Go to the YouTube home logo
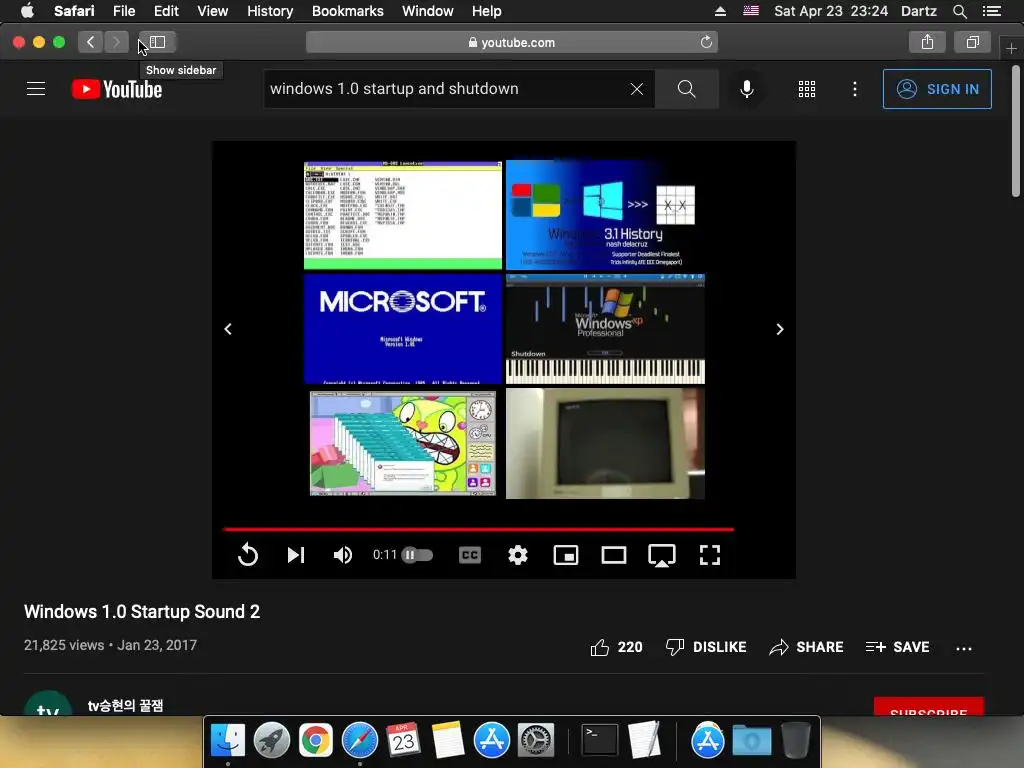The width and height of the screenshot is (1024, 768). (117, 89)
